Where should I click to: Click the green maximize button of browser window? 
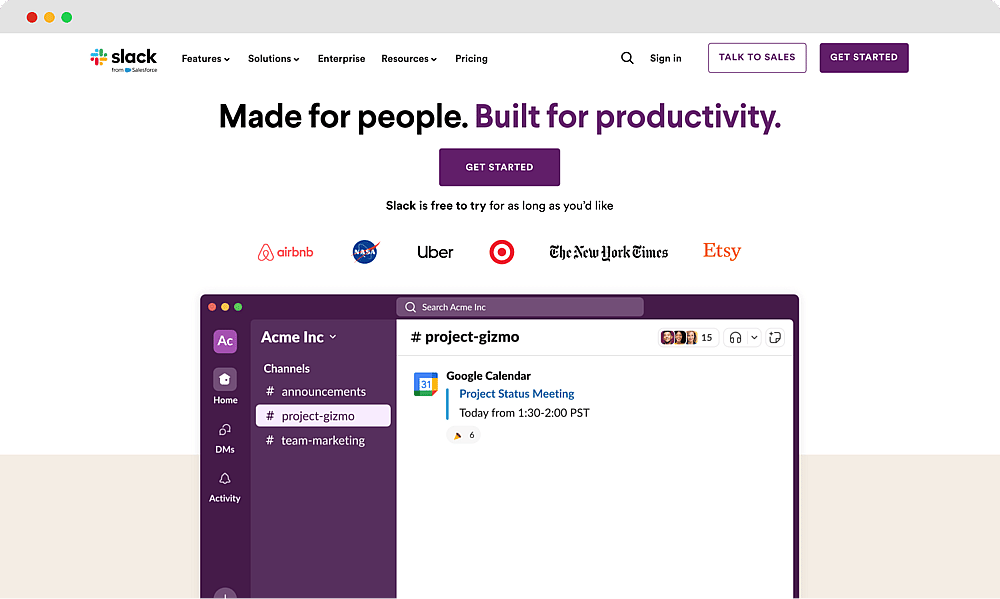[66, 17]
